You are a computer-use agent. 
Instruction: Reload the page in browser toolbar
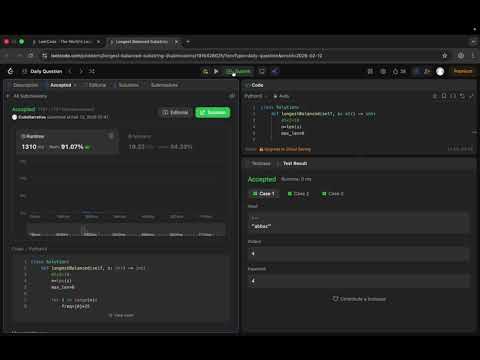[31, 56]
